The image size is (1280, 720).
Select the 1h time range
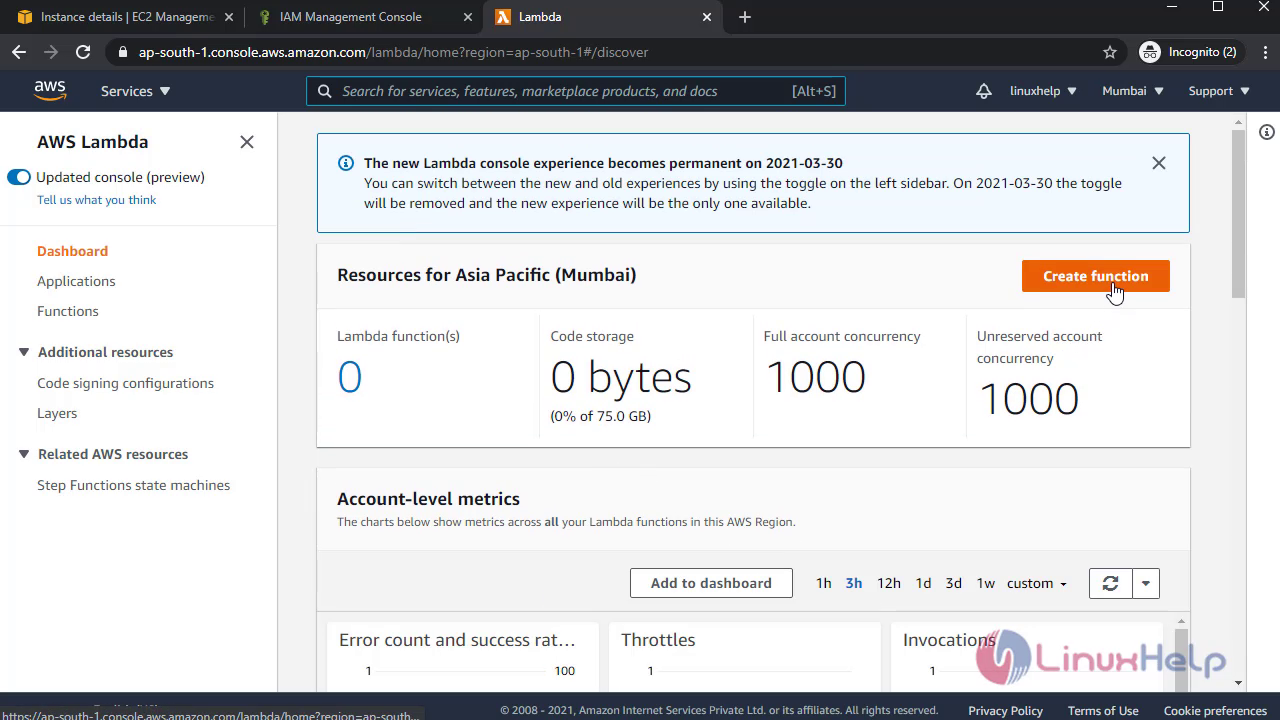[x=823, y=583]
